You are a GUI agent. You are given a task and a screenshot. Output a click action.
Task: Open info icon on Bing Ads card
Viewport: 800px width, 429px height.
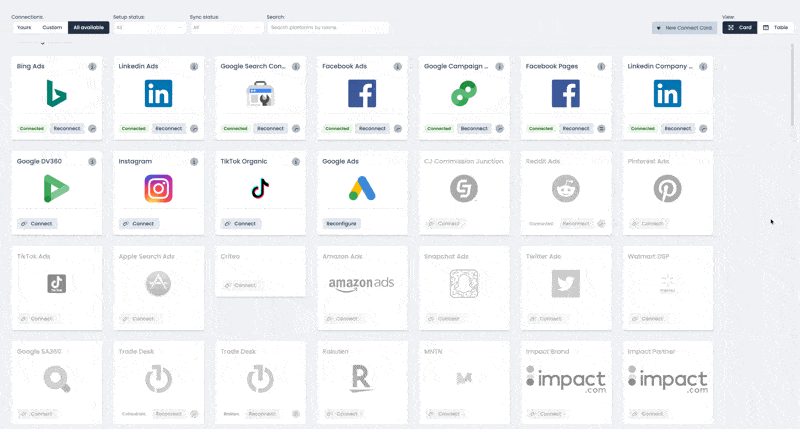[92, 66]
